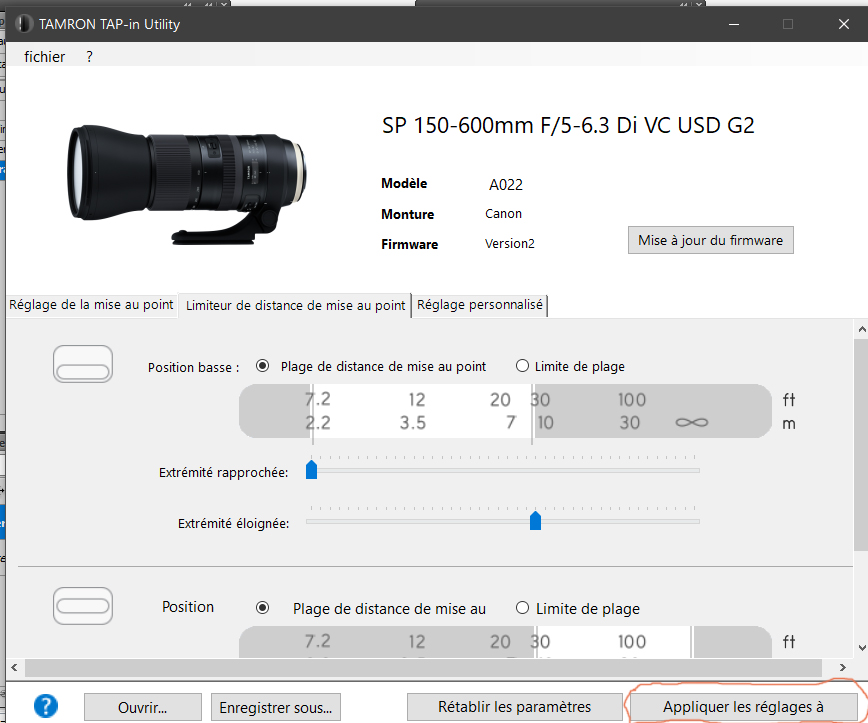
Task: Click the lower switch position icon
Action: point(83,364)
